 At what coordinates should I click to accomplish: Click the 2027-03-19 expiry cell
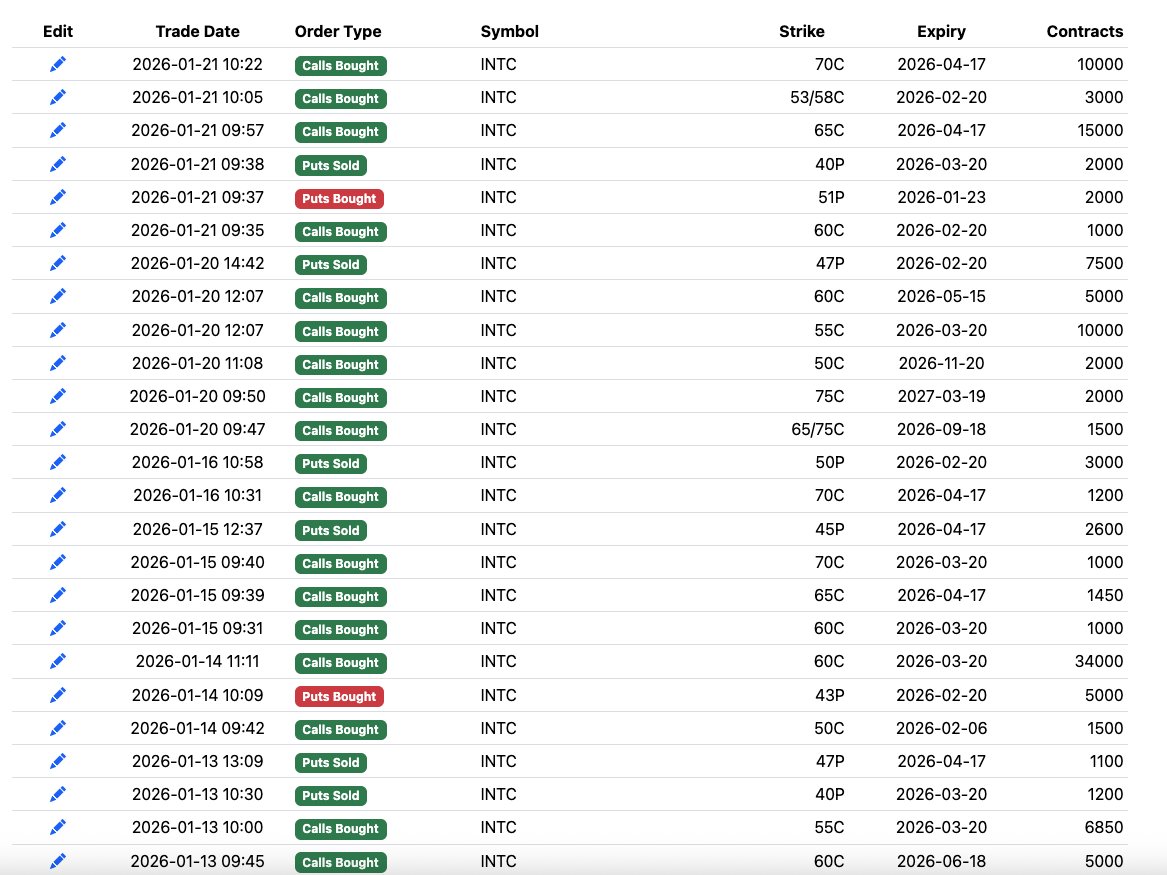[x=941, y=396]
